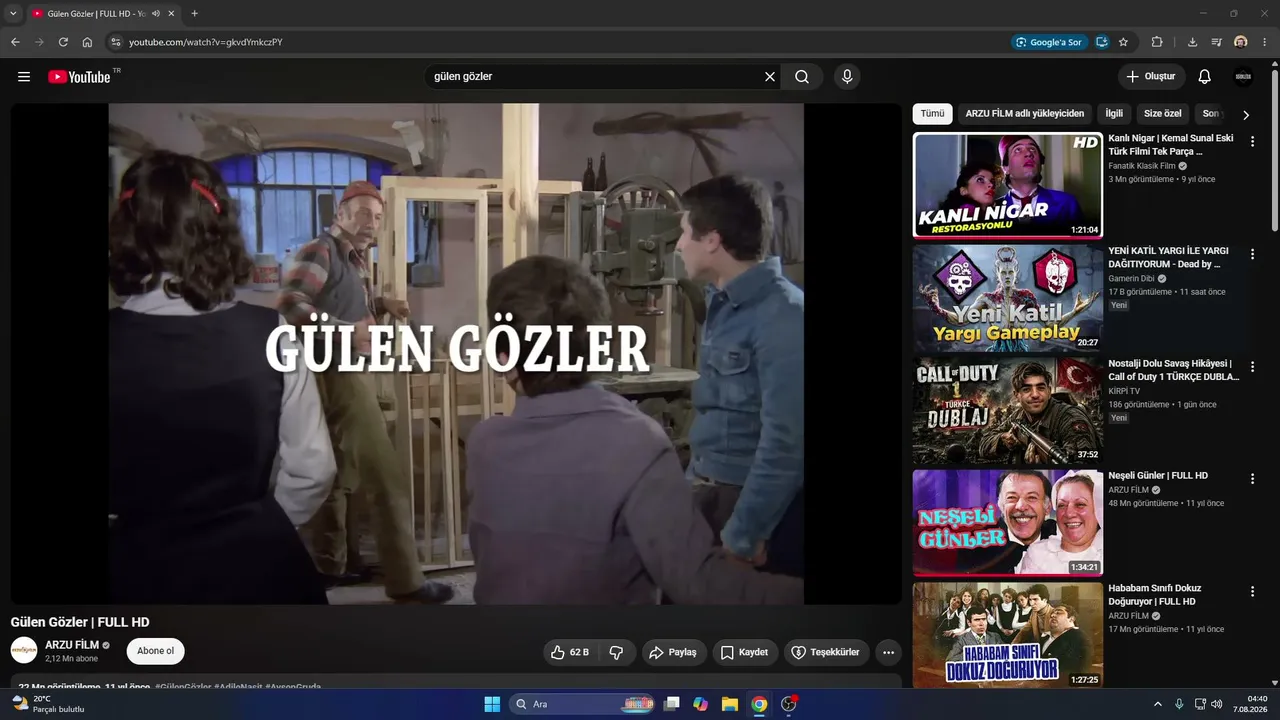Click the browser address bar URL
The image size is (1280, 720).
click(x=206, y=42)
